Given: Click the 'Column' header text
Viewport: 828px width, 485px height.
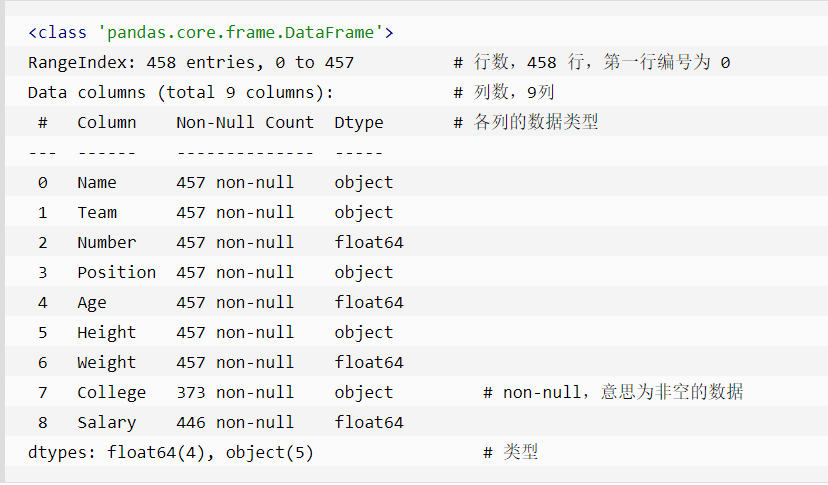Looking at the screenshot, I should coord(106,122).
